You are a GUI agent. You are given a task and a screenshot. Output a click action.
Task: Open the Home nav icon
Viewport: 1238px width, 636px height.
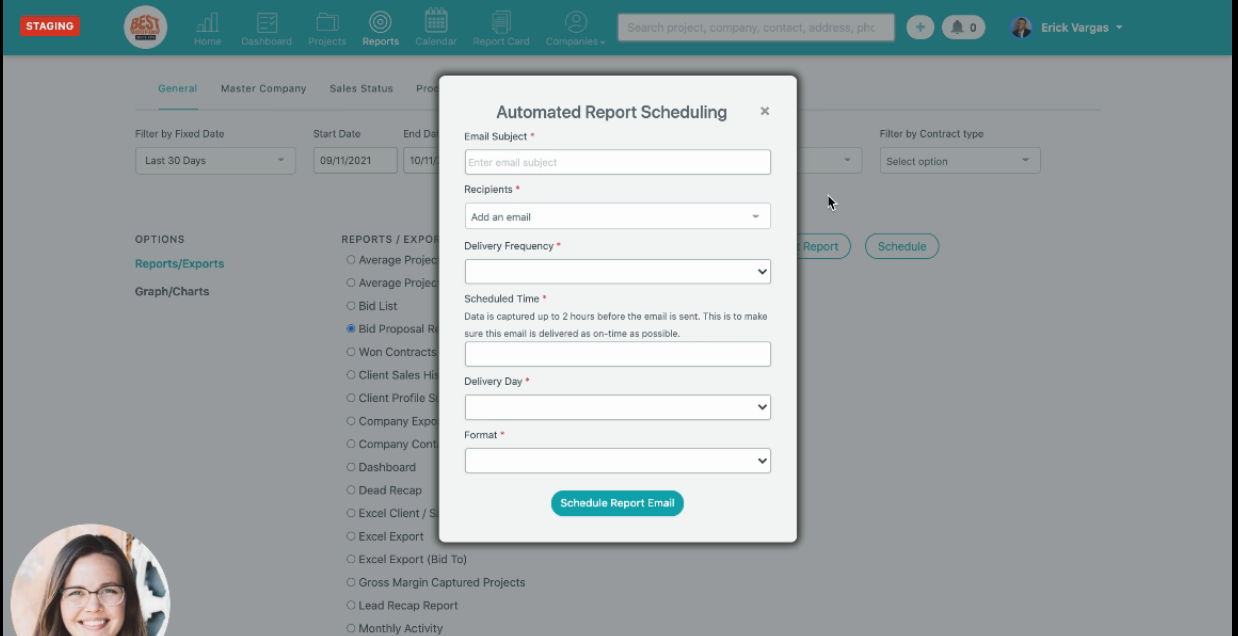click(207, 28)
